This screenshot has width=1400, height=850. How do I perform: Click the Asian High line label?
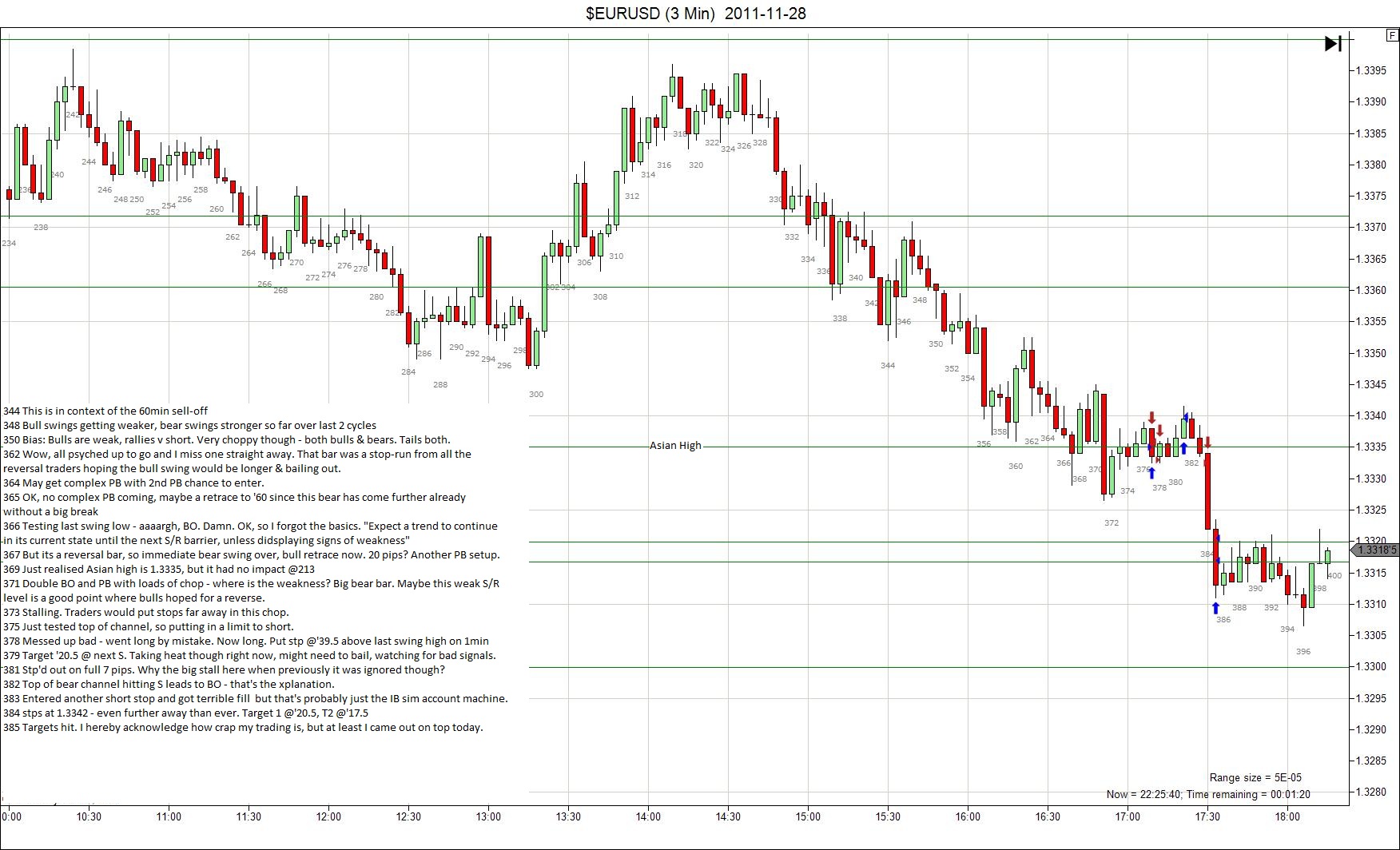[x=675, y=446]
